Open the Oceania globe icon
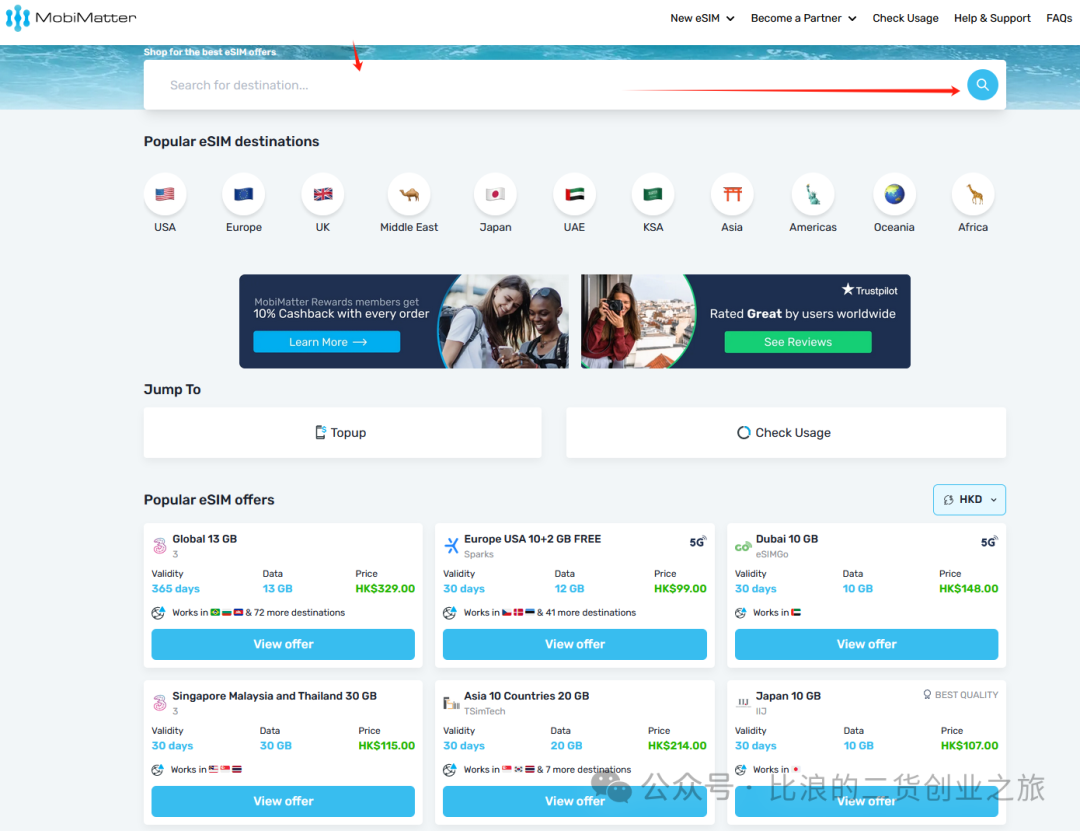Screen dimensions: 1080x831 pos(894,194)
